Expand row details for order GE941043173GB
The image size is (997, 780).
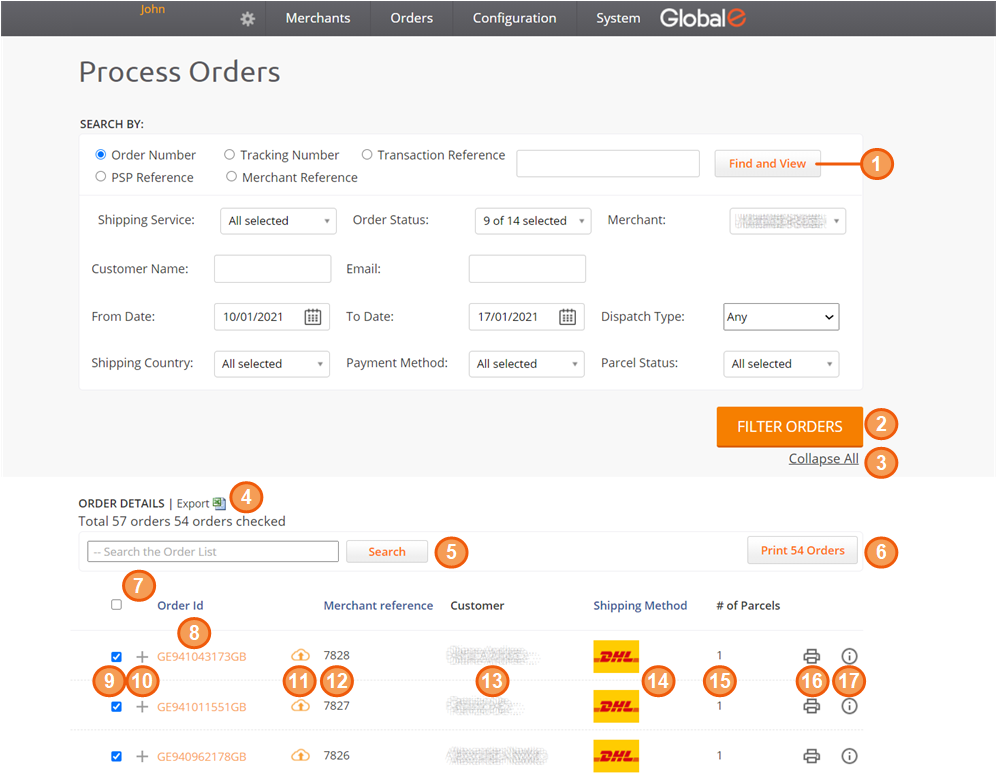click(142, 657)
